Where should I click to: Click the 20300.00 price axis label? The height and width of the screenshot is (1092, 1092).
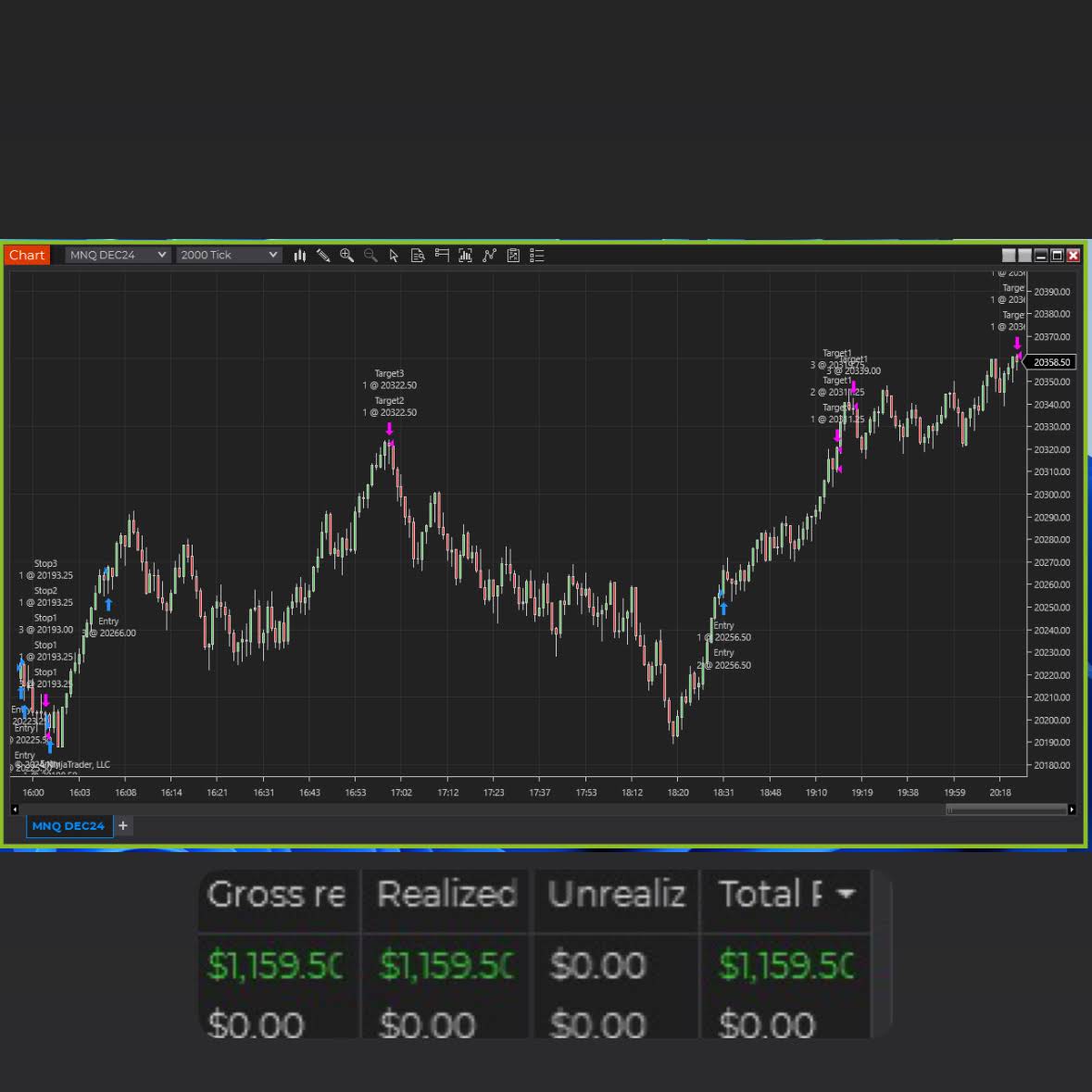point(1051,495)
